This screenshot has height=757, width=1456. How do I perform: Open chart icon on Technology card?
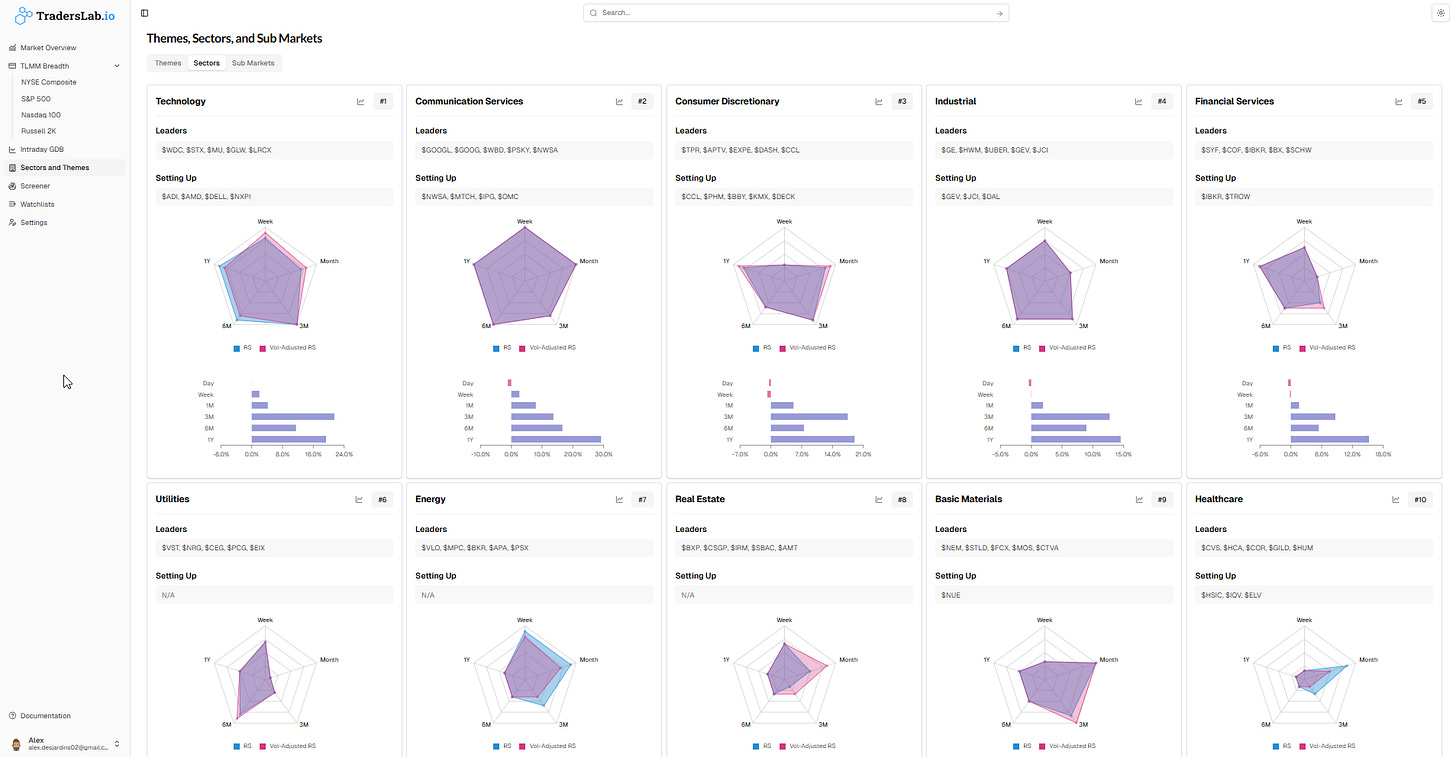click(360, 101)
